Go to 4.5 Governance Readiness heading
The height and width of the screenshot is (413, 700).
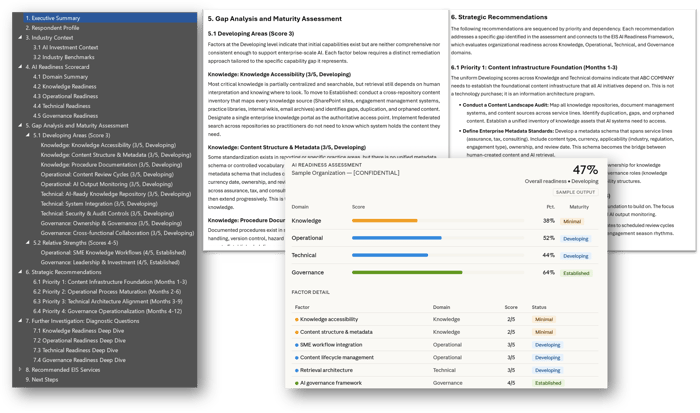(70, 116)
